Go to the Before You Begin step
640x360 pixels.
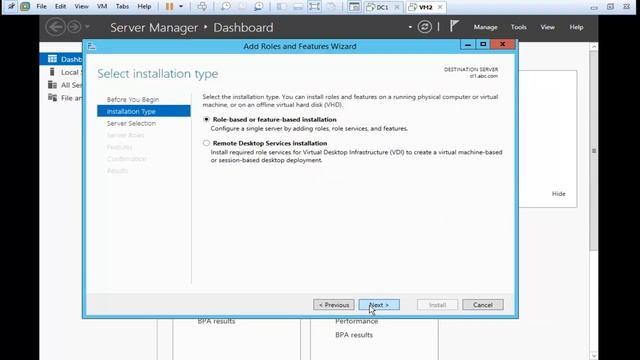pos(133,100)
